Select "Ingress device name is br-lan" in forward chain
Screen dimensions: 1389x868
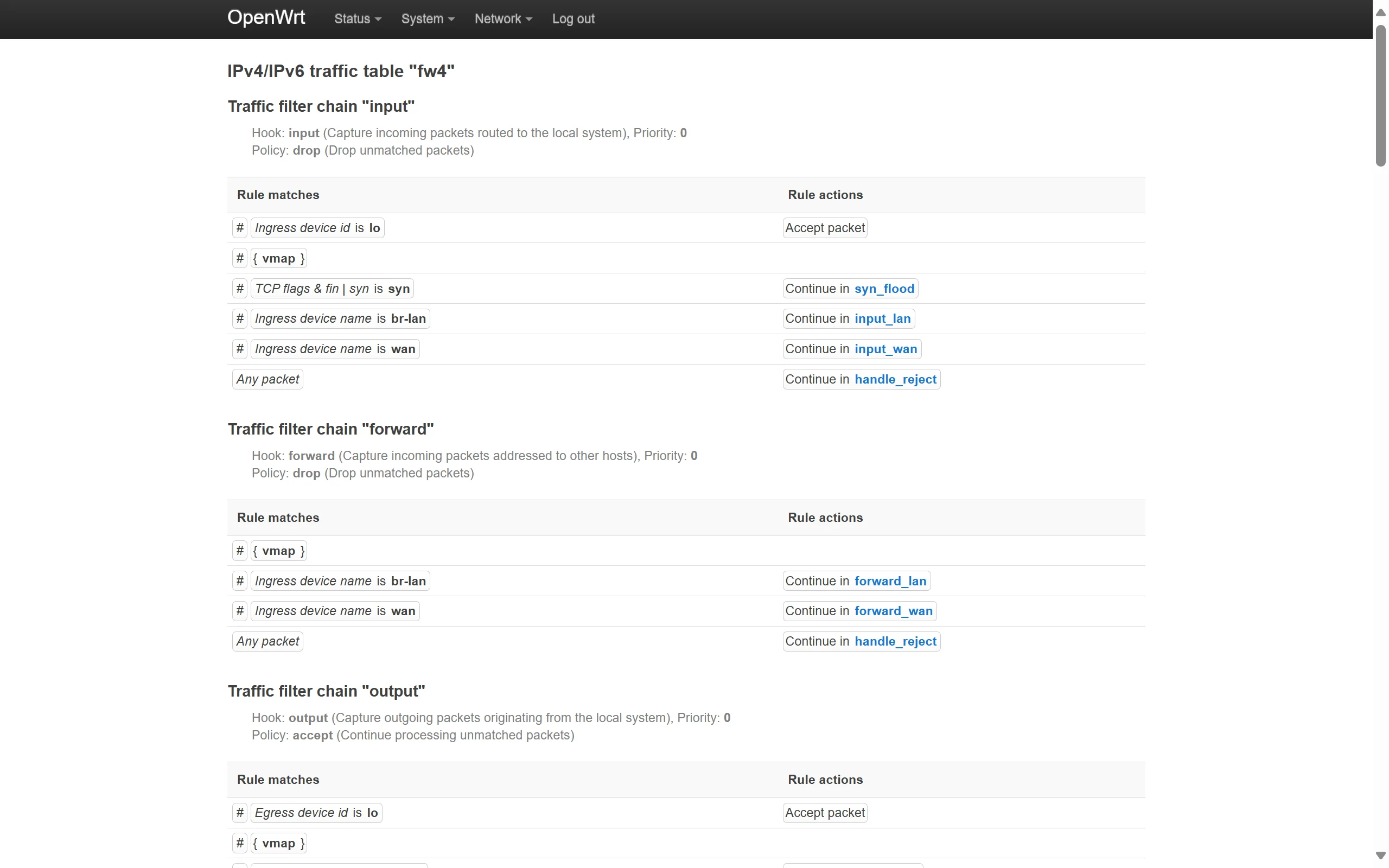click(x=340, y=581)
